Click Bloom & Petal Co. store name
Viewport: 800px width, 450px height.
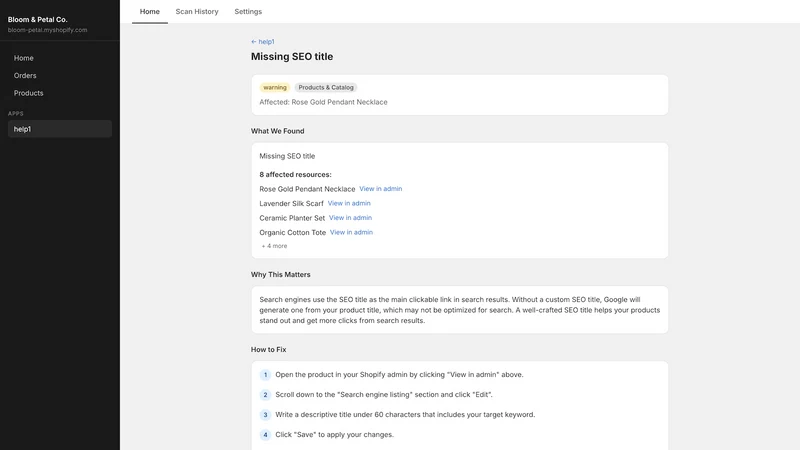(x=37, y=19)
